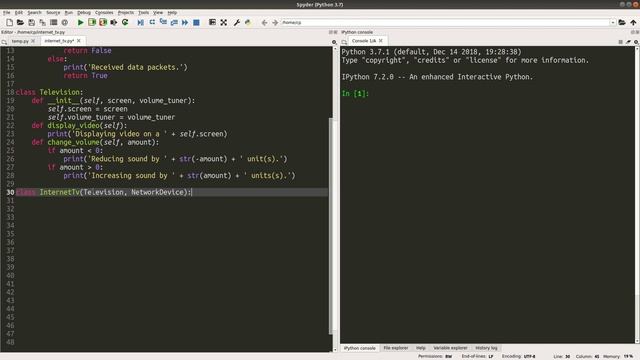Run the current selection or line
This screenshot has width=640, height=360.
[114, 22]
